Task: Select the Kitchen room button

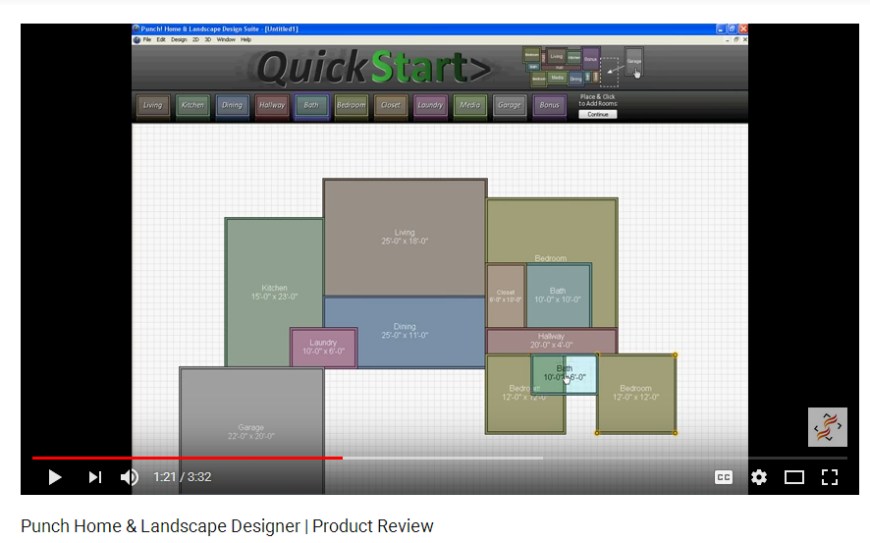Action: [193, 105]
